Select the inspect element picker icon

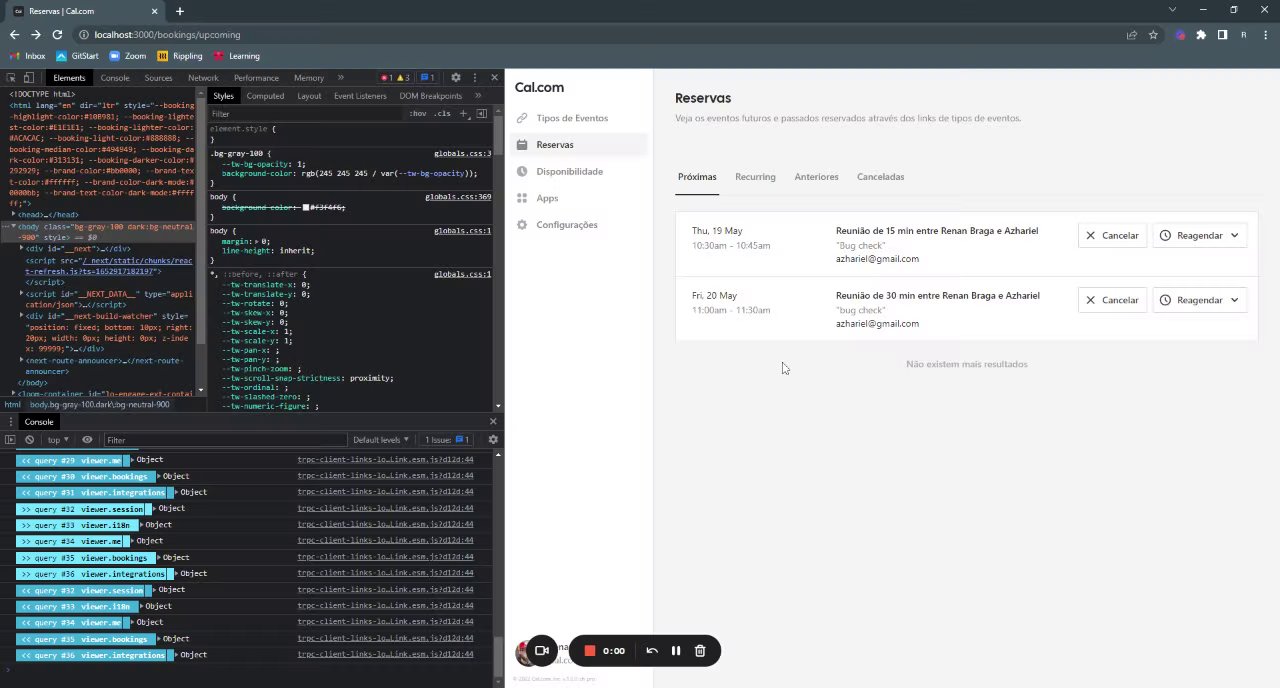click(x=10, y=77)
